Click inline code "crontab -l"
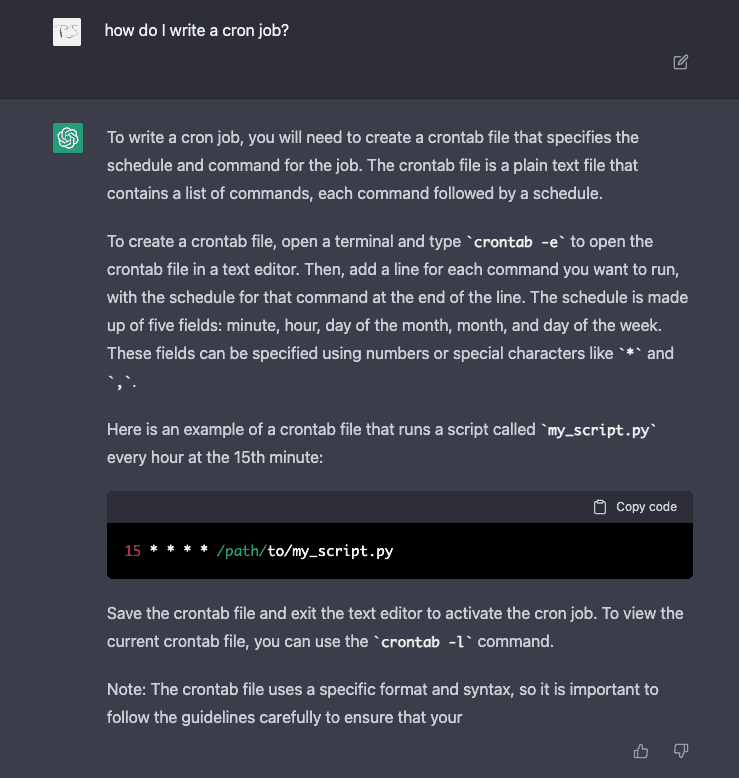The image size is (739, 778). [x=423, y=642]
